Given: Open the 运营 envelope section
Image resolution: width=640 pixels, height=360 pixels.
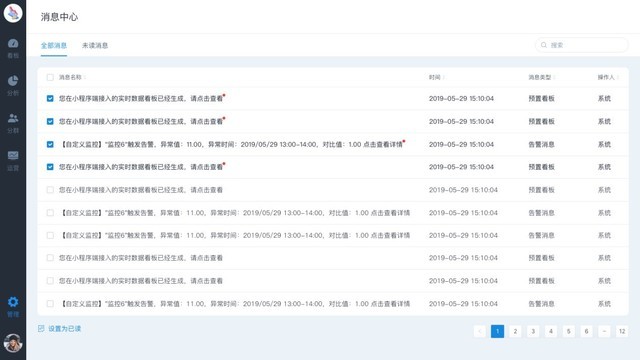Looking at the screenshot, I should (x=13, y=160).
